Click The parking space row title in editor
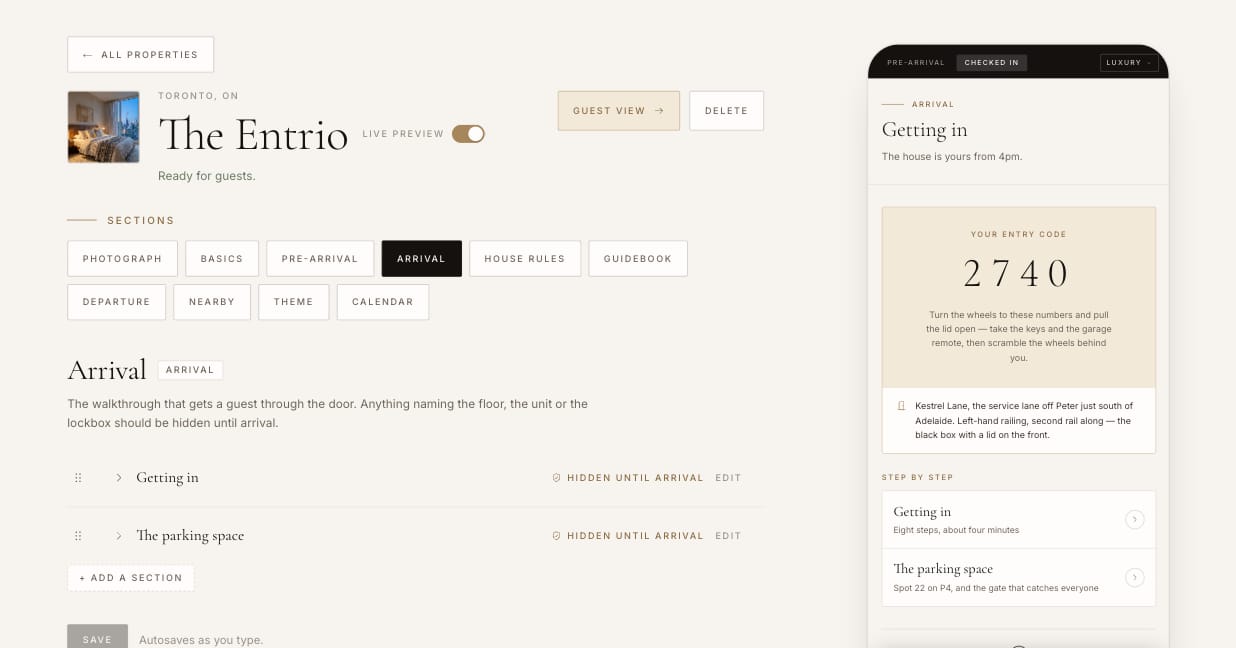Image resolution: width=1236 pixels, height=648 pixels. point(190,536)
